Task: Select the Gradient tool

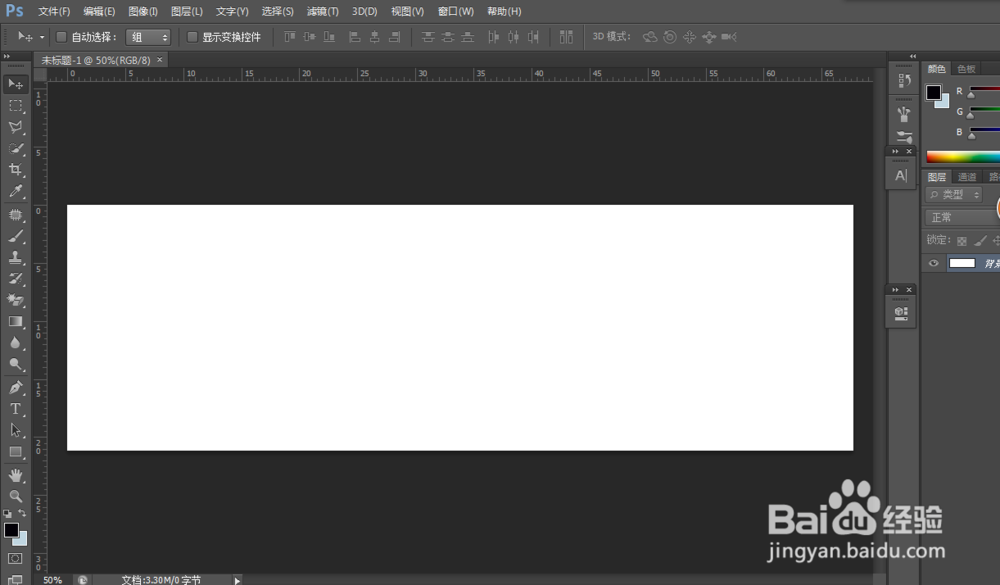Action: (15, 322)
